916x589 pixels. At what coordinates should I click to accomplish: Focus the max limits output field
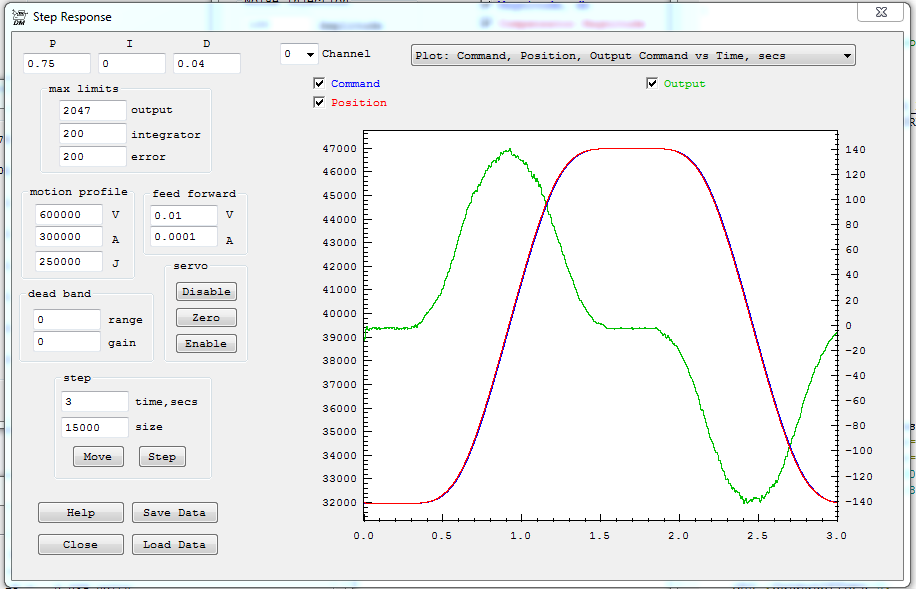(x=92, y=110)
